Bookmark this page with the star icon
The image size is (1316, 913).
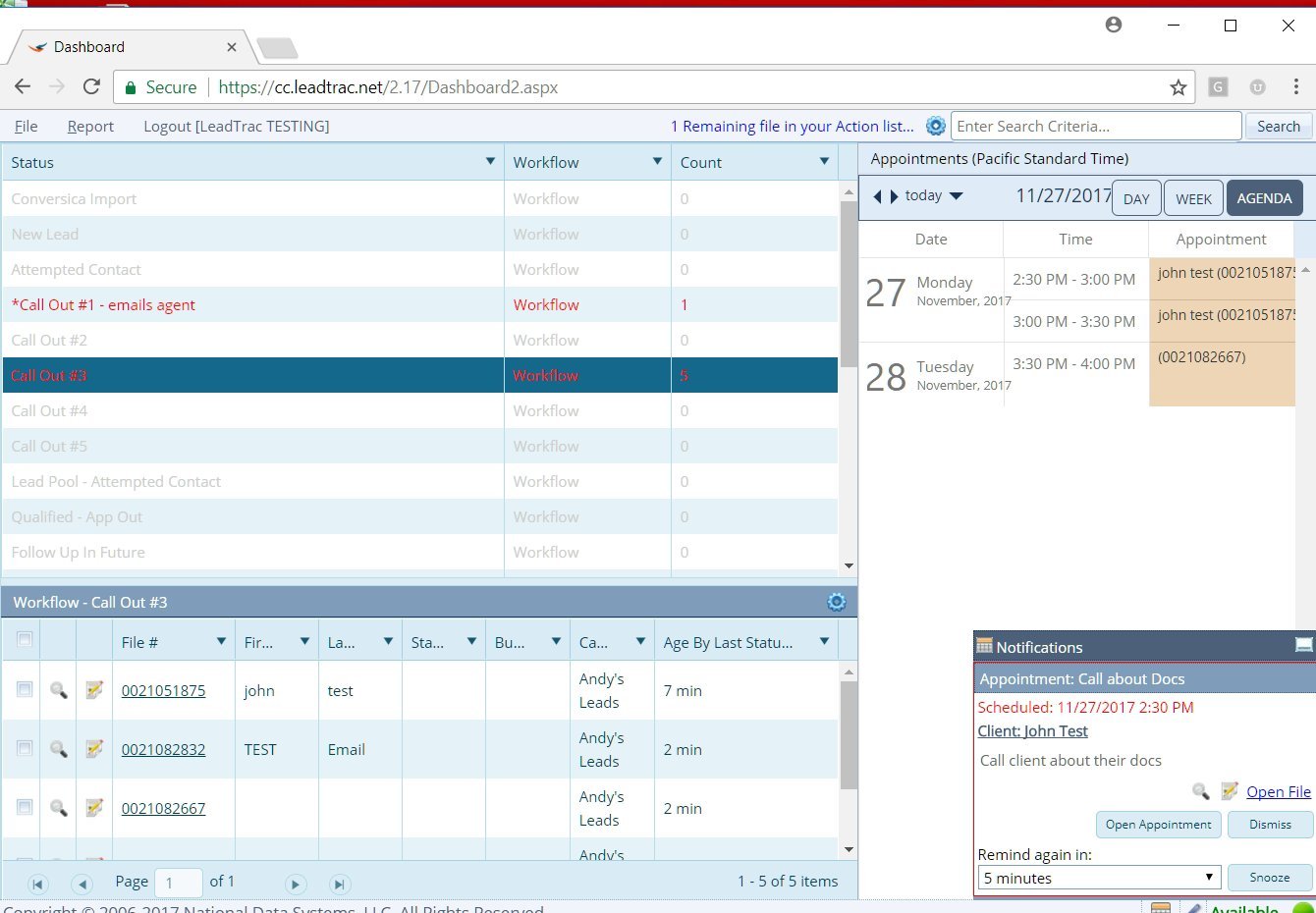pyautogui.click(x=1179, y=87)
